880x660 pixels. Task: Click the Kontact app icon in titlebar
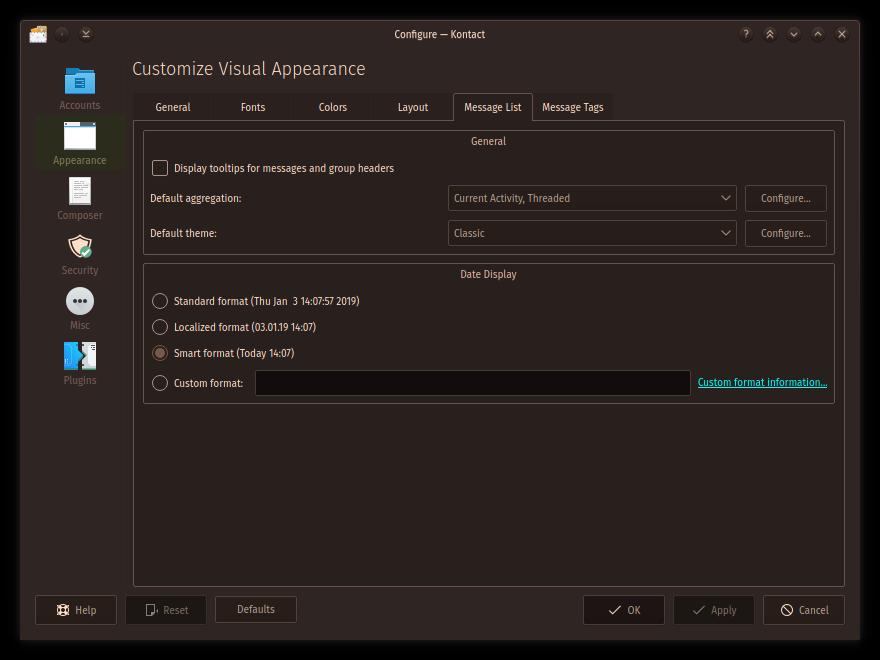[38, 34]
